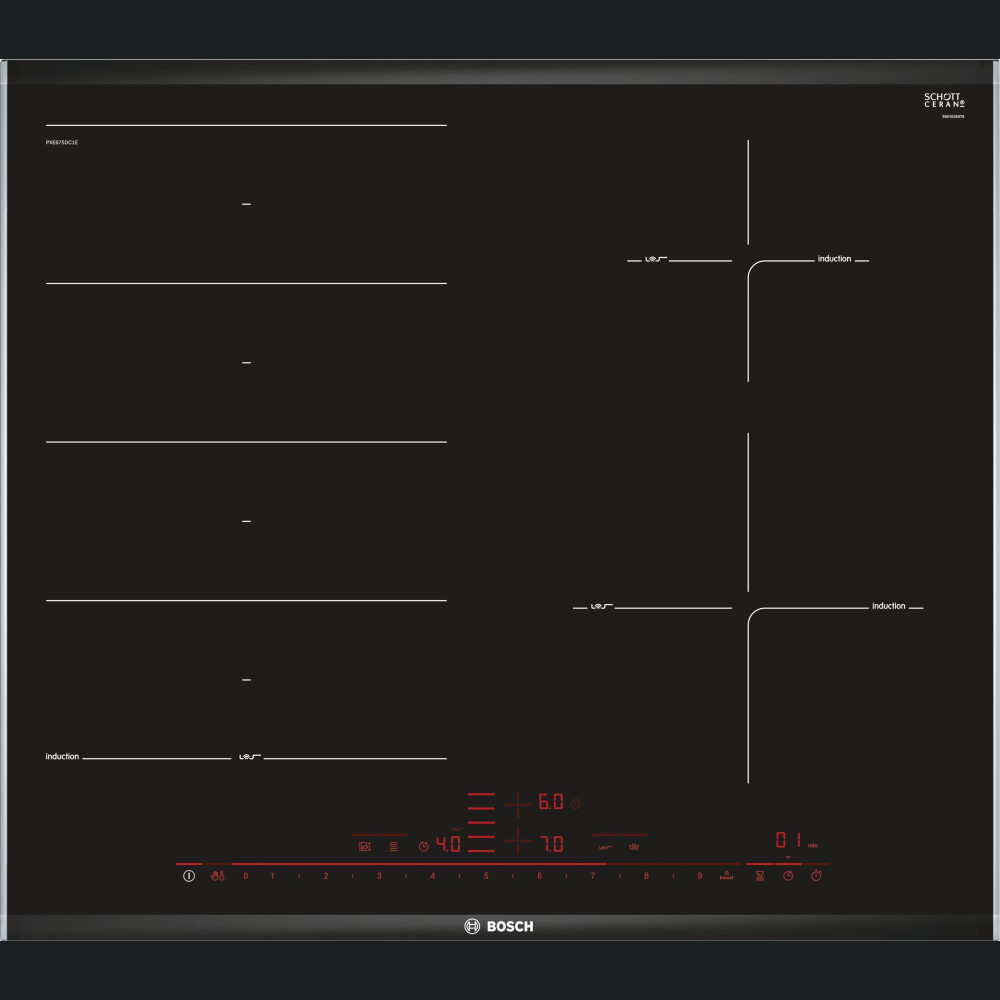Viewport: 1000px width, 1000px height.
Task: Set power level 7 on the slider
Action: (x=592, y=876)
